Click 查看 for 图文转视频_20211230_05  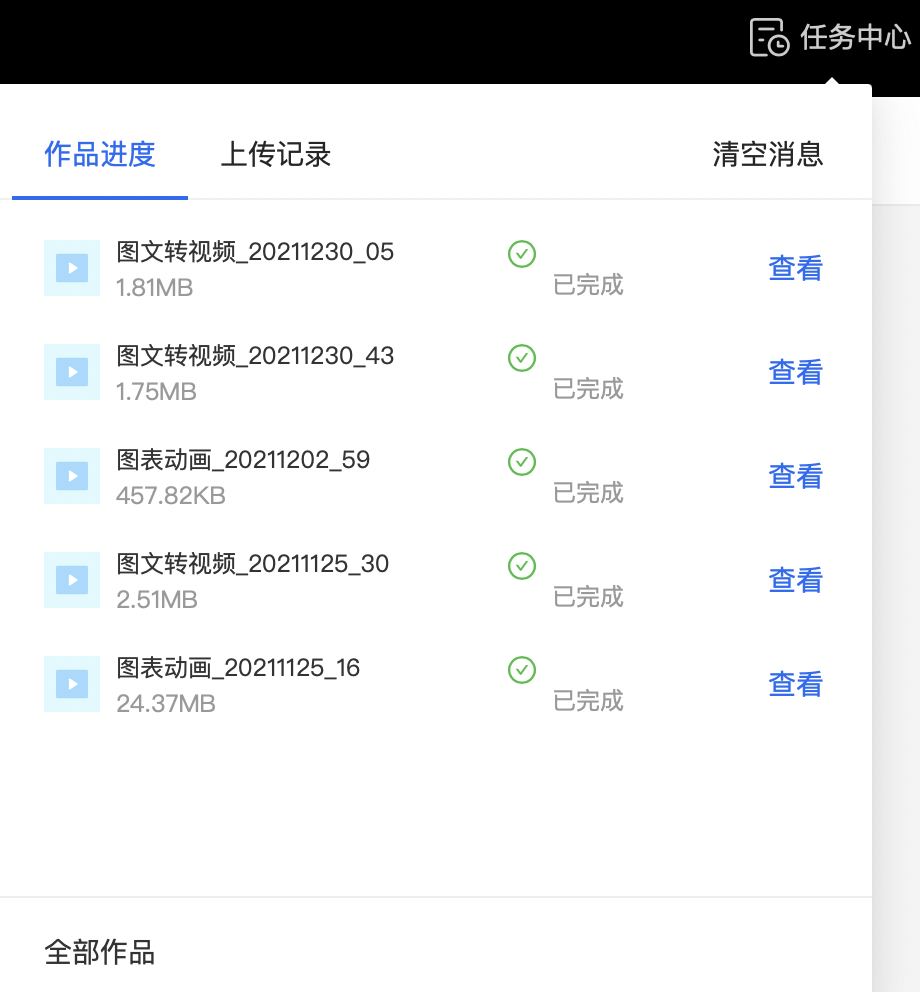[795, 268]
